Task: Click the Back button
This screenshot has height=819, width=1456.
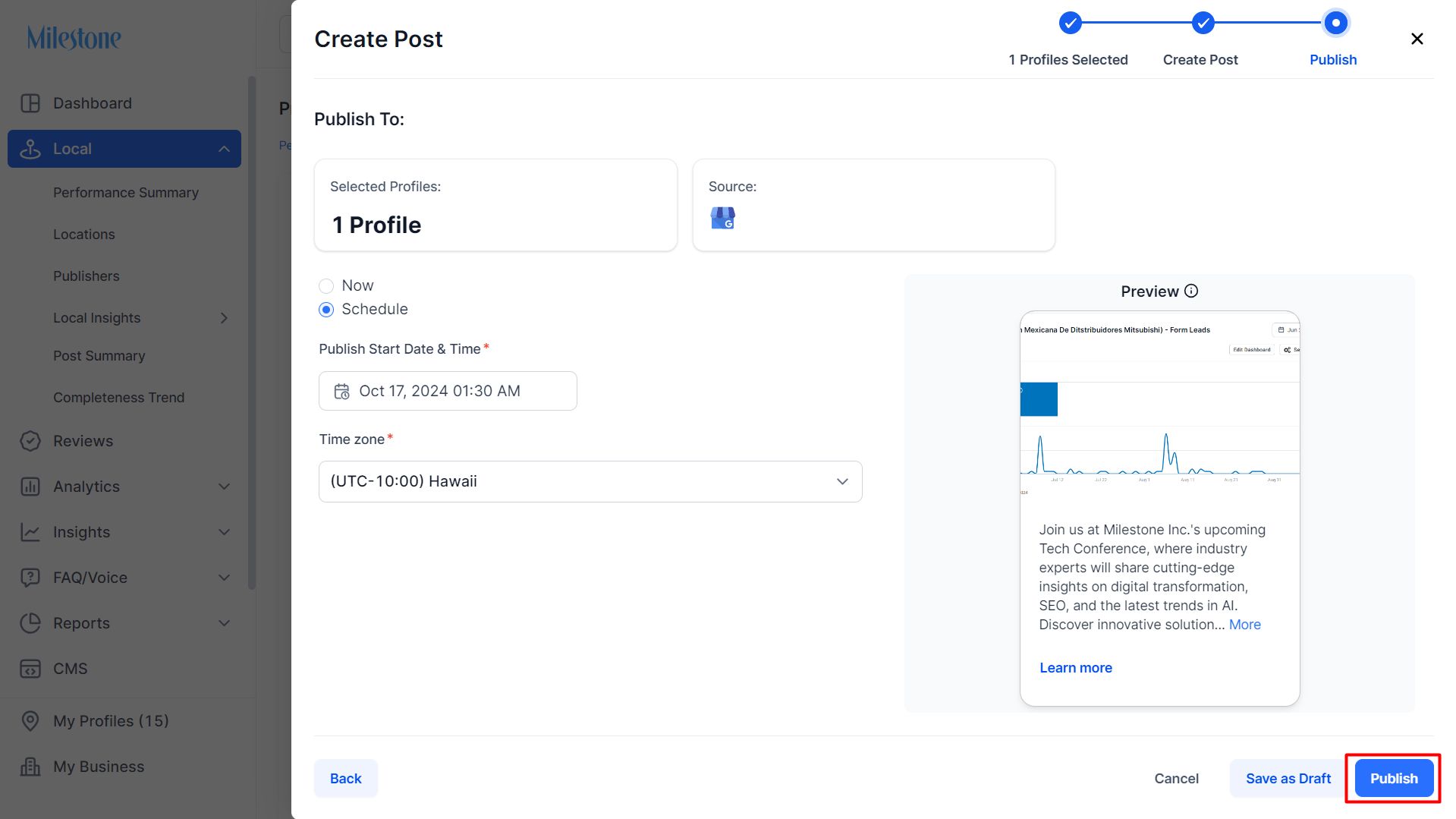Action: click(x=346, y=779)
